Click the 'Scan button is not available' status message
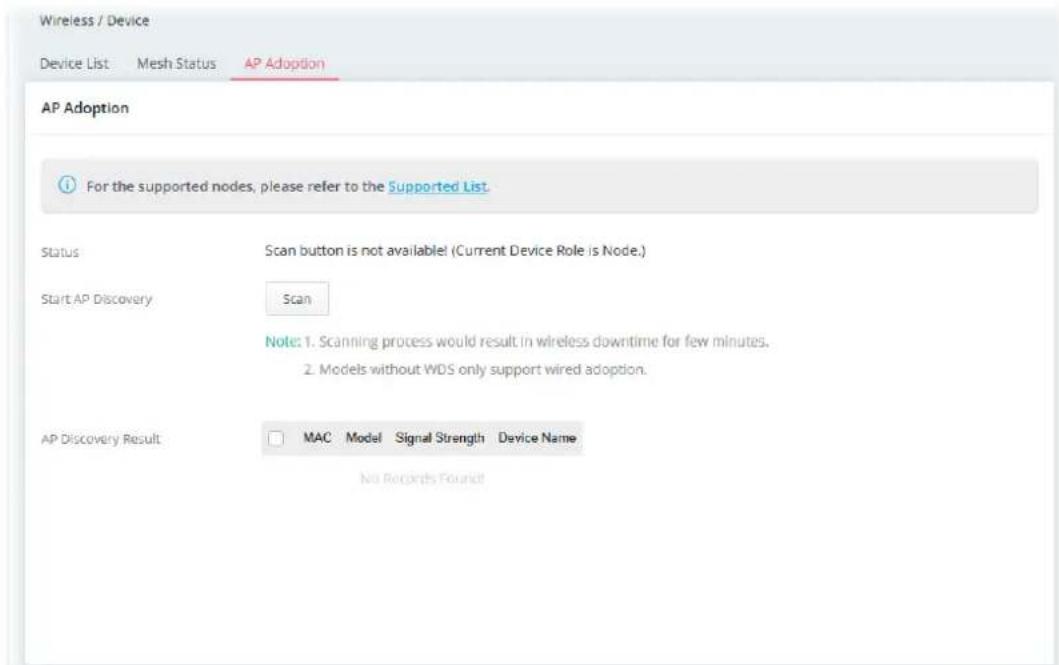This screenshot has height=665, width=1059. pos(455,250)
